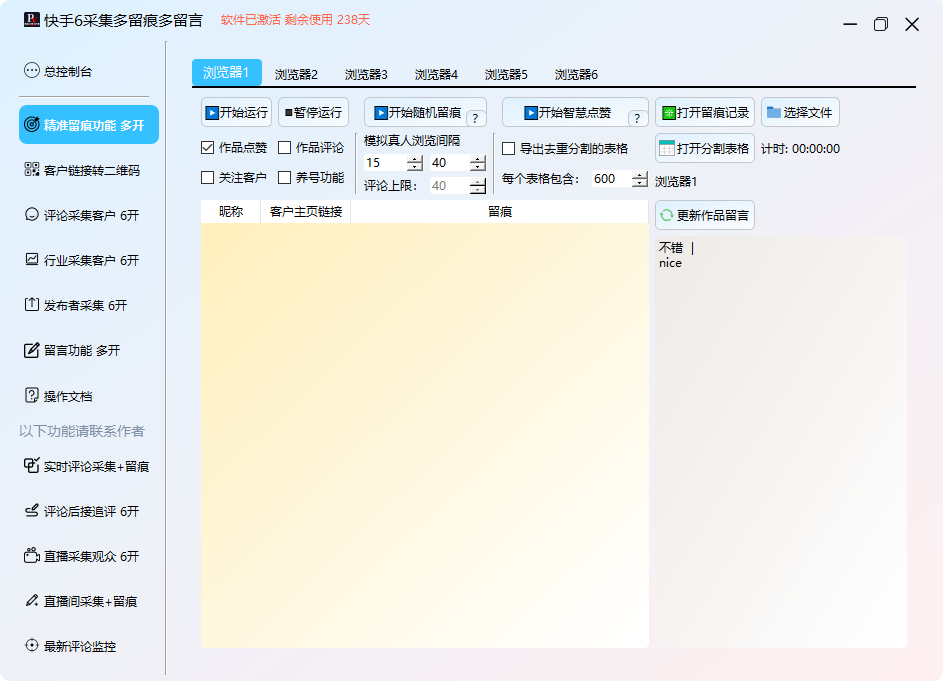943x681 pixels.
Task: Uncheck the 作品点赞 checkbox
Action: [x=208, y=148]
